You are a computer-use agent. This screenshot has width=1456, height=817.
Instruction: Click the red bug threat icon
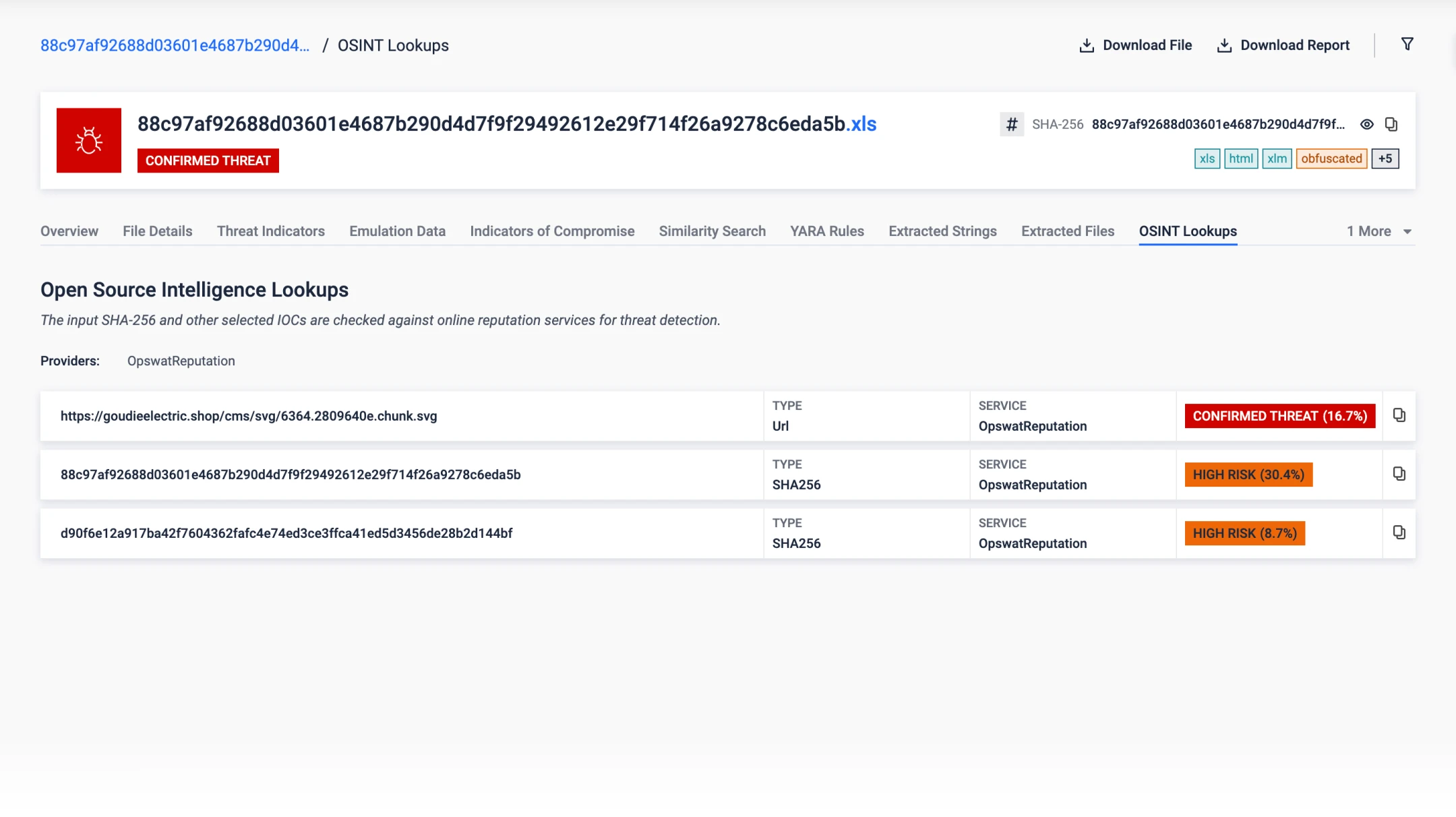pos(89,140)
